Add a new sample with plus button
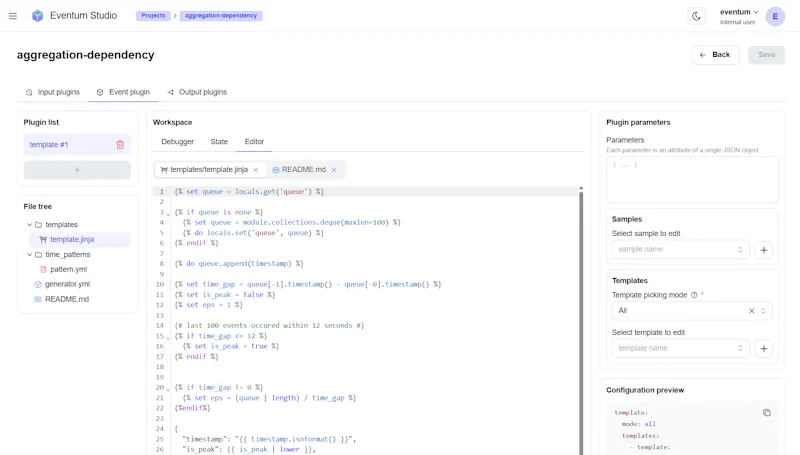 pyautogui.click(x=764, y=250)
